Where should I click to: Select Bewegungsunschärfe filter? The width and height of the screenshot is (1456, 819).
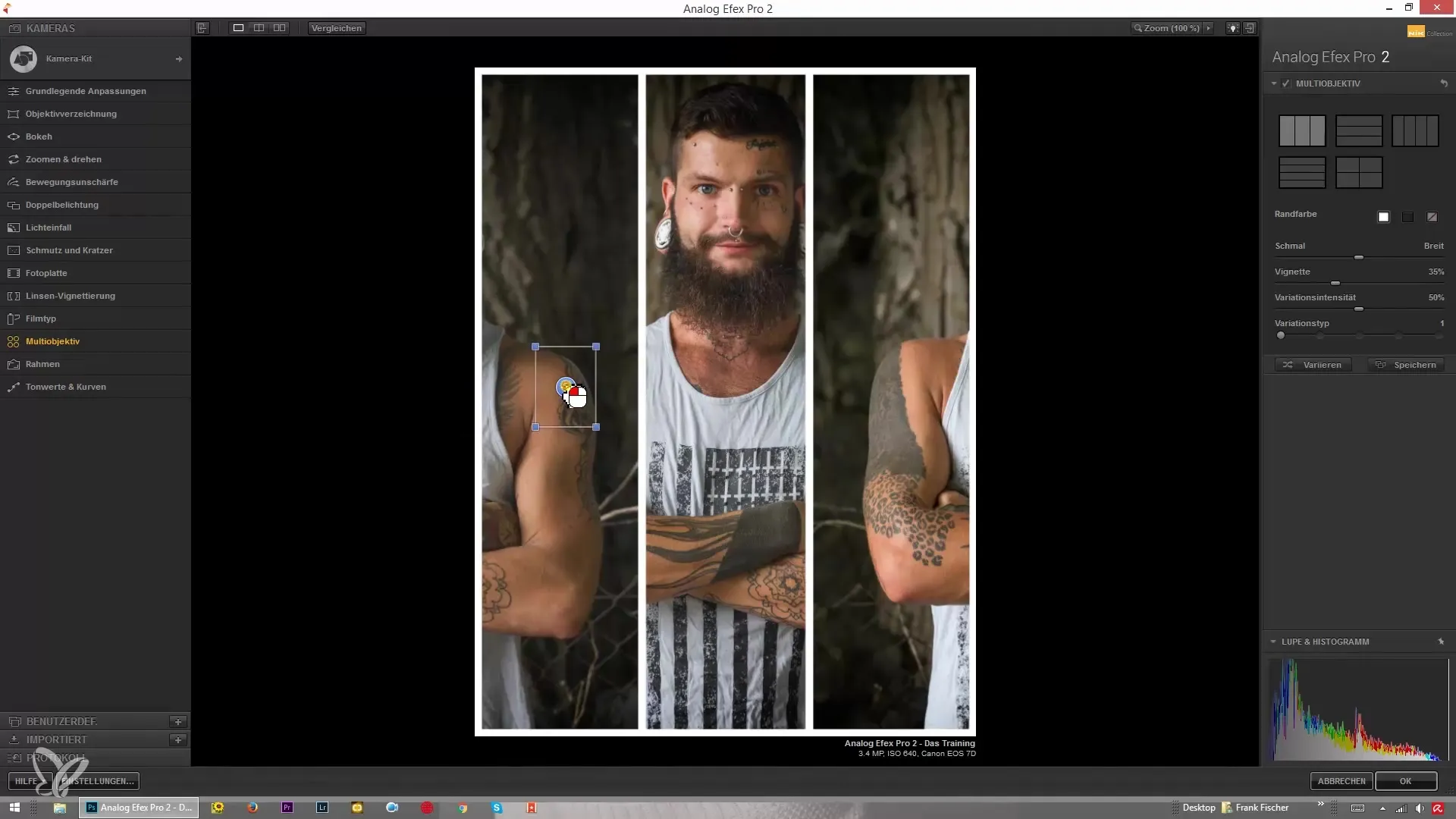coord(96,182)
